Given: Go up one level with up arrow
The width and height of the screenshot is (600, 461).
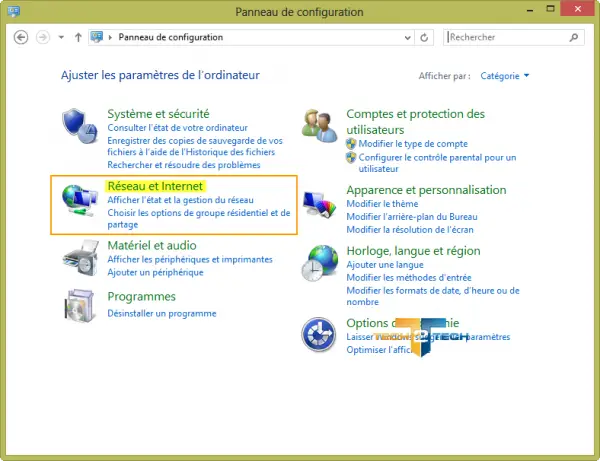Looking at the screenshot, I should tap(78, 37).
